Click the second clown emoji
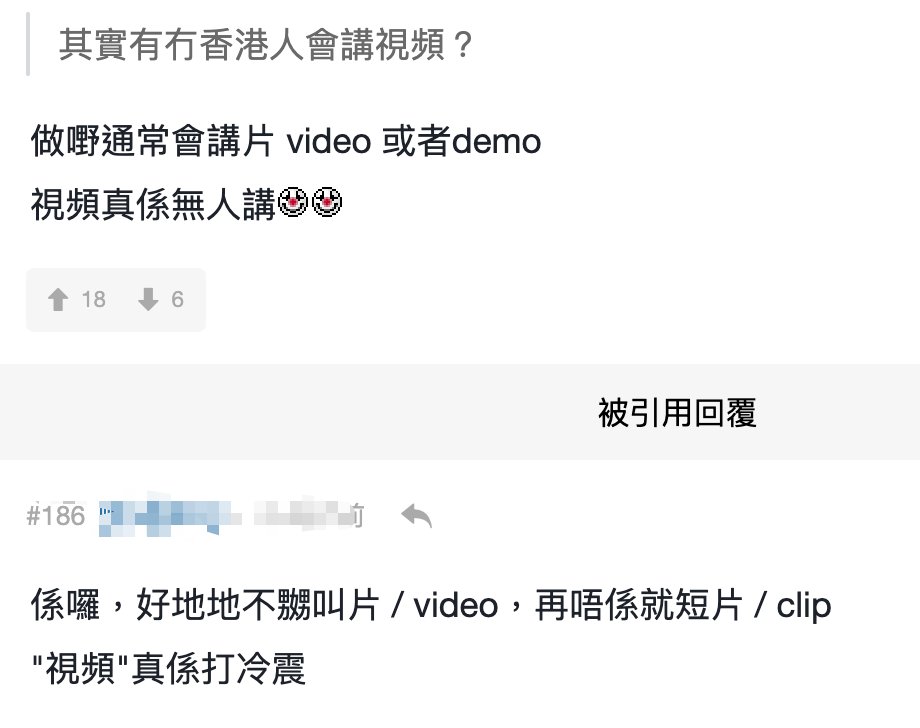920x728 pixels. click(327, 202)
